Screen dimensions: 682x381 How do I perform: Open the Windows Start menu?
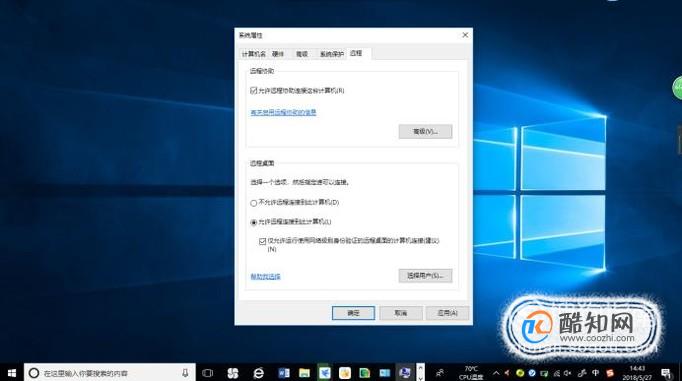pos(12,373)
